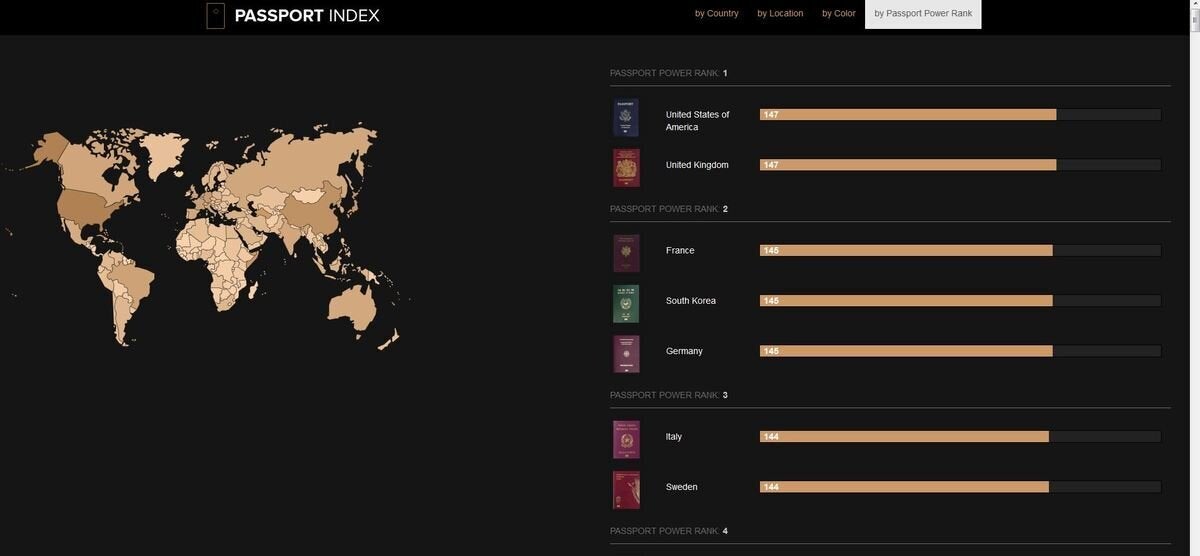1200x556 pixels.
Task: Open the Sweden passport cover
Action: pyautogui.click(x=626, y=490)
